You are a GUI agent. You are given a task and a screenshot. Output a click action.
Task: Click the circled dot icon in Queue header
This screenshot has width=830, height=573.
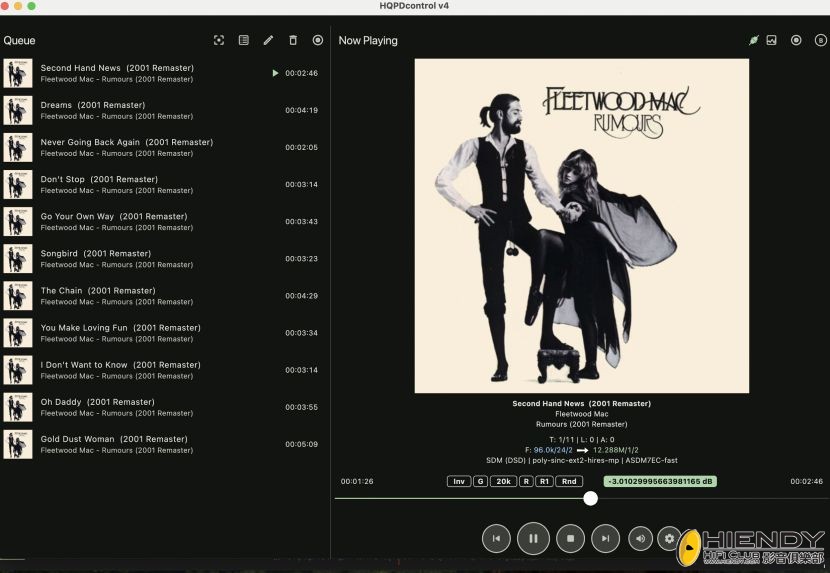318,40
